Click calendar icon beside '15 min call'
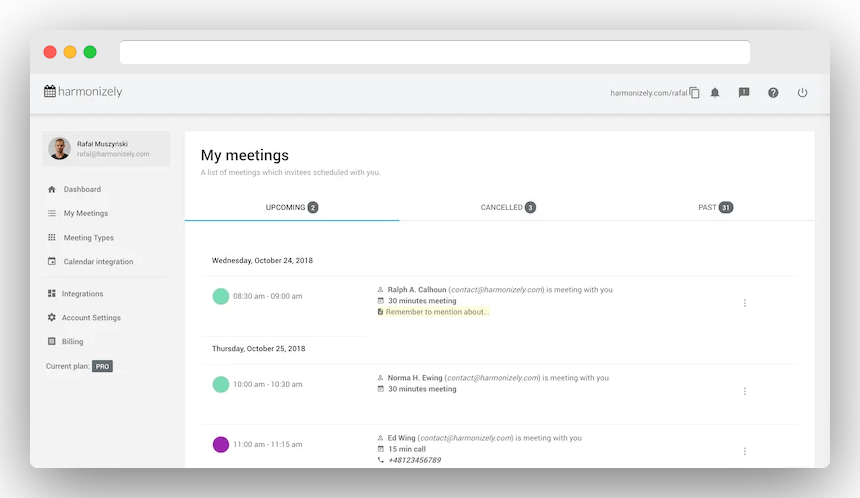Screen dimensions: 860x498 pyautogui.click(x=380, y=449)
